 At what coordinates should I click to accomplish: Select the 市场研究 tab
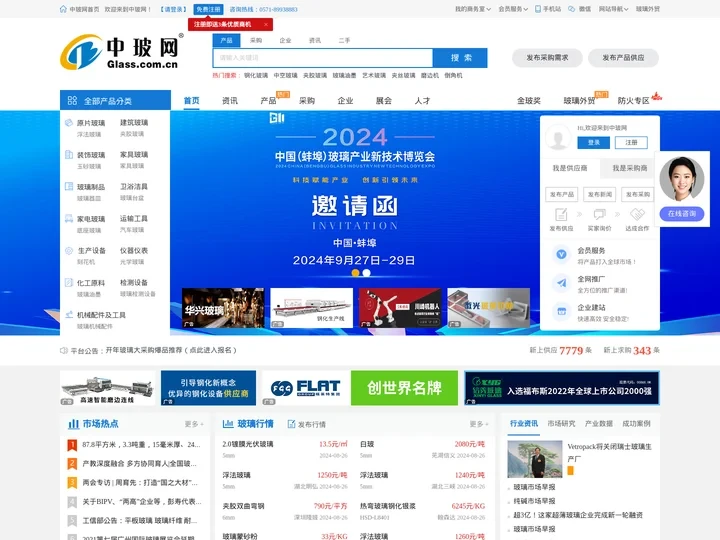coord(561,423)
